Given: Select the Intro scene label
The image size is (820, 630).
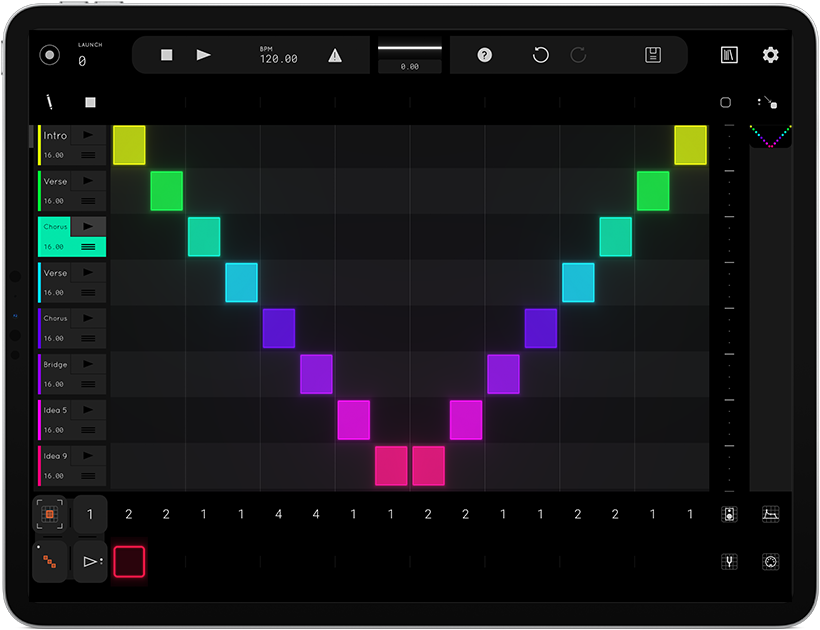Looking at the screenshot, I should click(55, 135).
